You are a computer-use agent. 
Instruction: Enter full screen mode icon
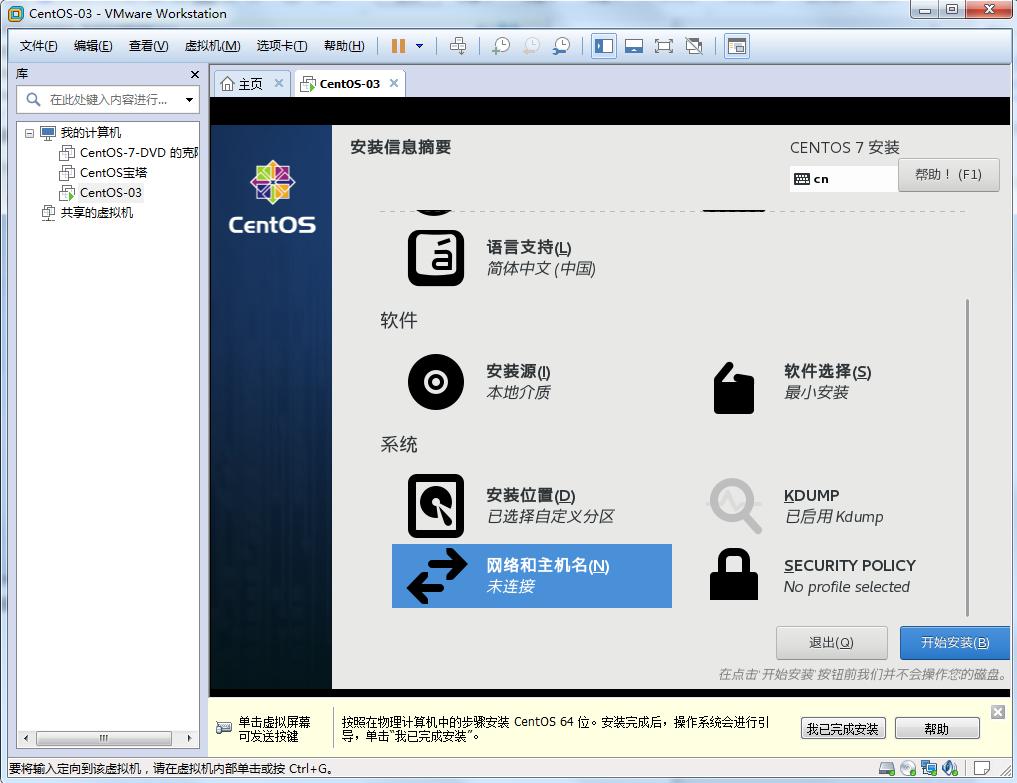tap(664, 46)
